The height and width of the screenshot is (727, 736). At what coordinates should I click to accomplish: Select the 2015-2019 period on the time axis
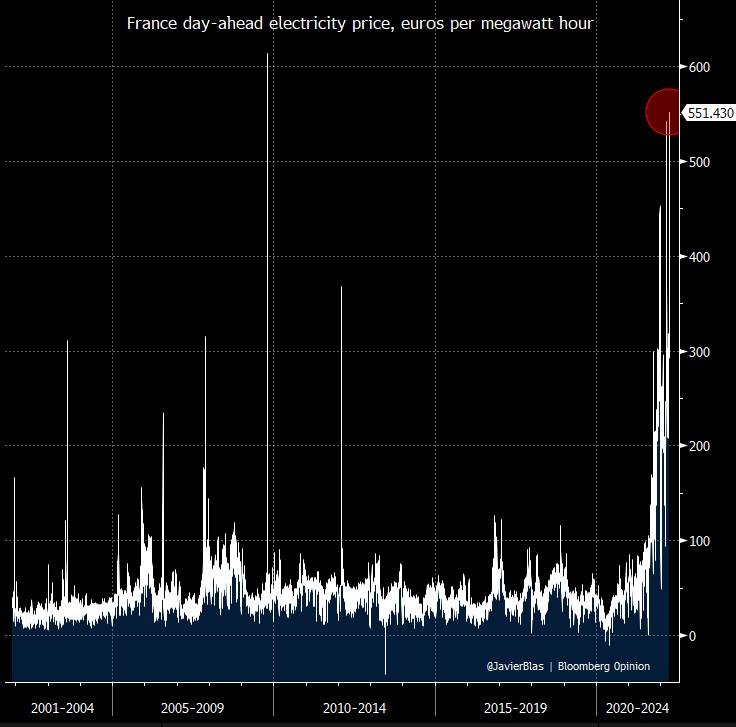(x=515, y=708)
